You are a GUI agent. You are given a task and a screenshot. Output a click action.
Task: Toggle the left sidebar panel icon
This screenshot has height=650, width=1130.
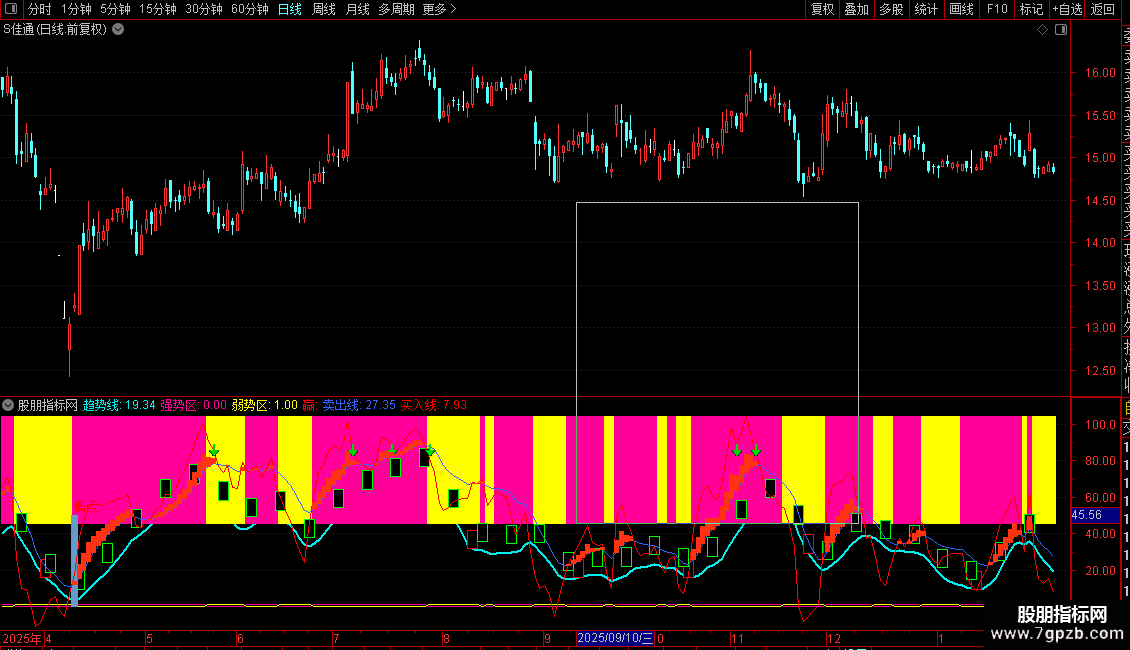(11, 9)
